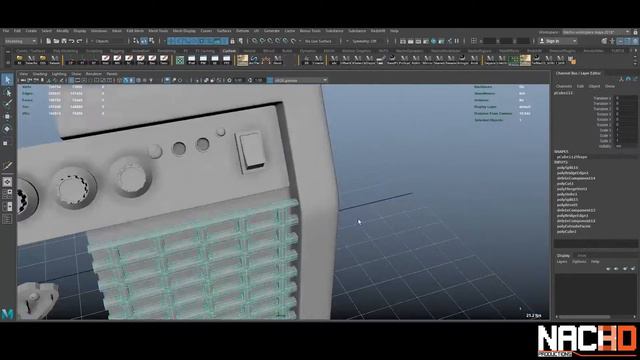Toggle snap to curves
The image size is (640, 360).
(x=262, y=41)
